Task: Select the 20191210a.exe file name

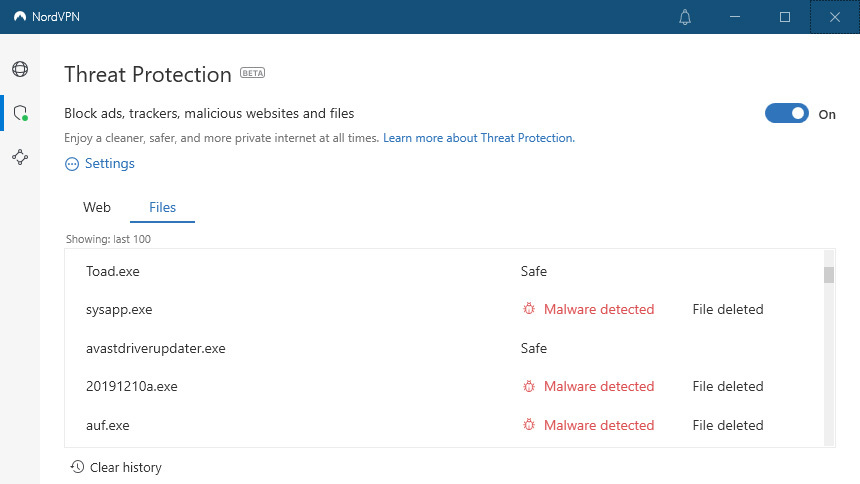Action: pos(132,386)
